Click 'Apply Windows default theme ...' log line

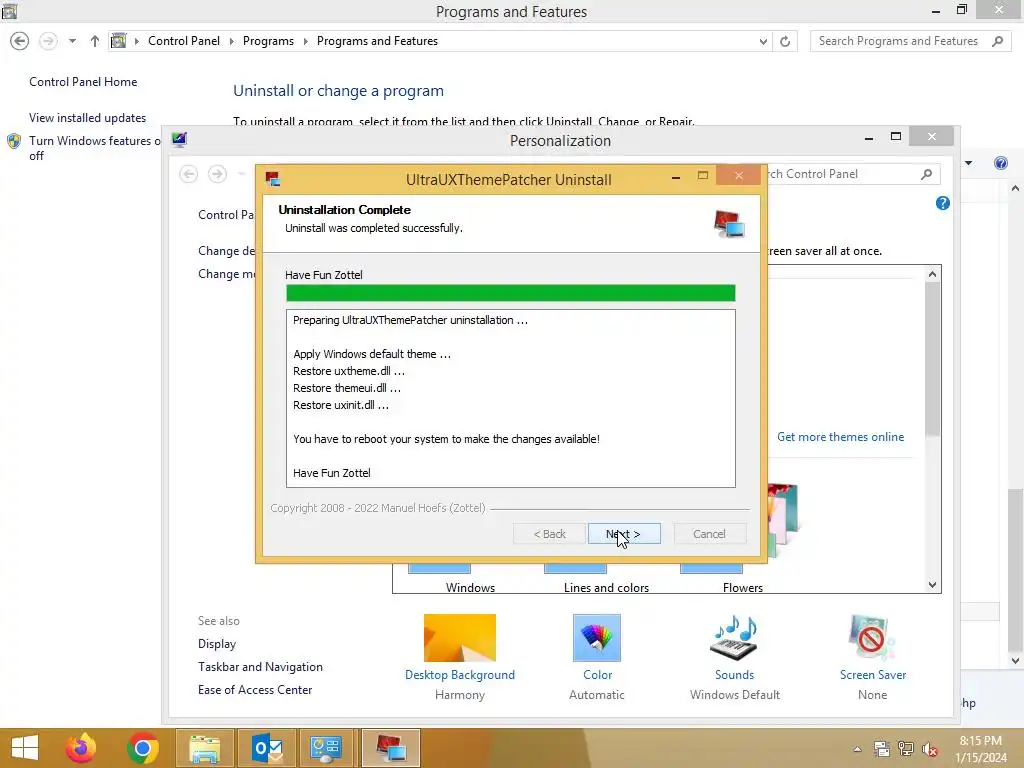point(372,354)
